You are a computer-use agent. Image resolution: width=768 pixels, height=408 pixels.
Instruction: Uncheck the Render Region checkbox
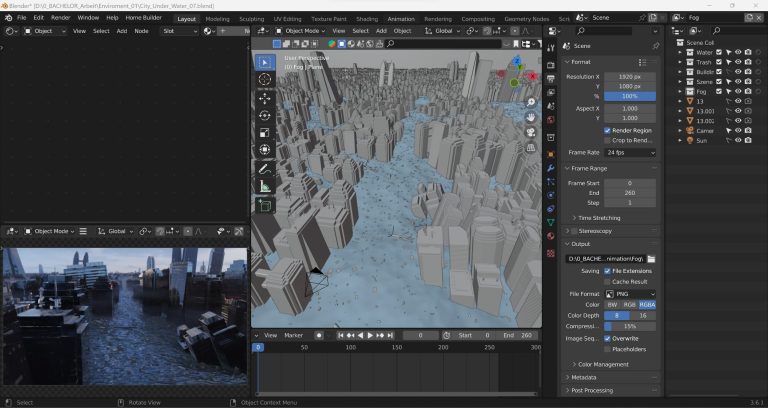[x=607, y=130]
